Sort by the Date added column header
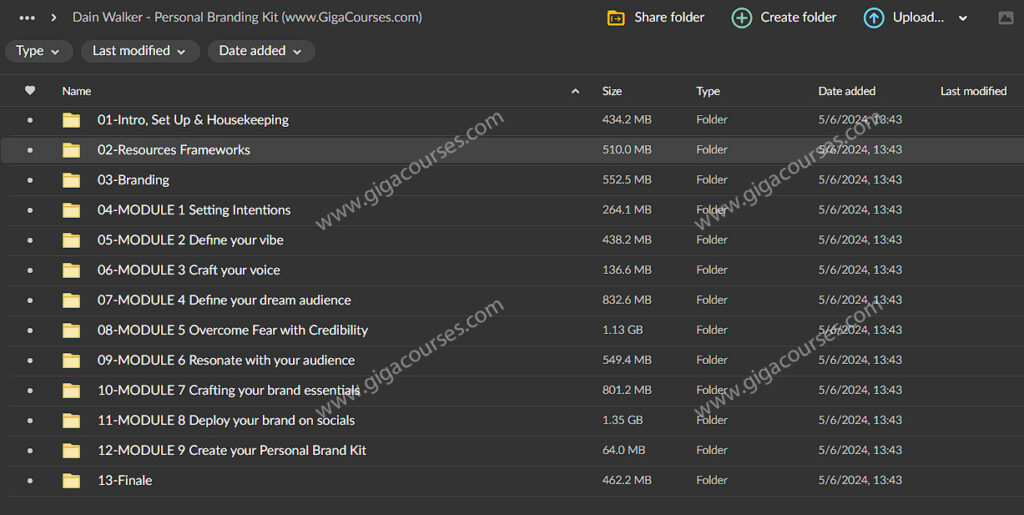 click(x=846, y=91)
